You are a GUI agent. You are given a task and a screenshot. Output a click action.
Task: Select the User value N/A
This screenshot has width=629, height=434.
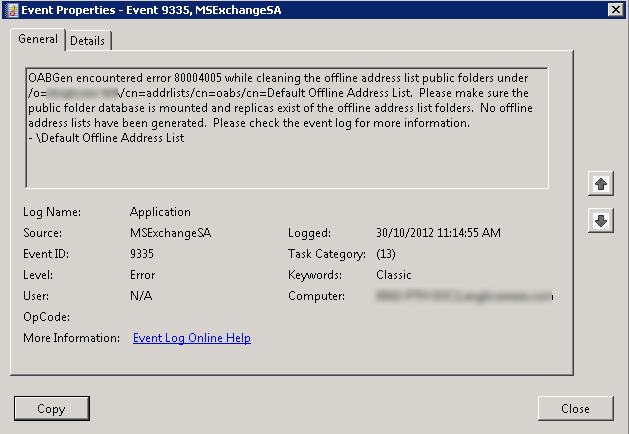click(141, 296)
